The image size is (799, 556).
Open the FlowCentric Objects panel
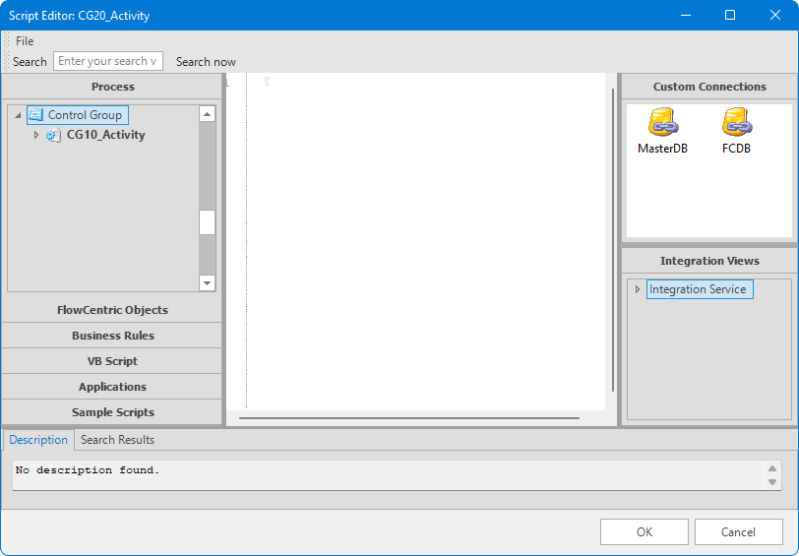(112, 310)
